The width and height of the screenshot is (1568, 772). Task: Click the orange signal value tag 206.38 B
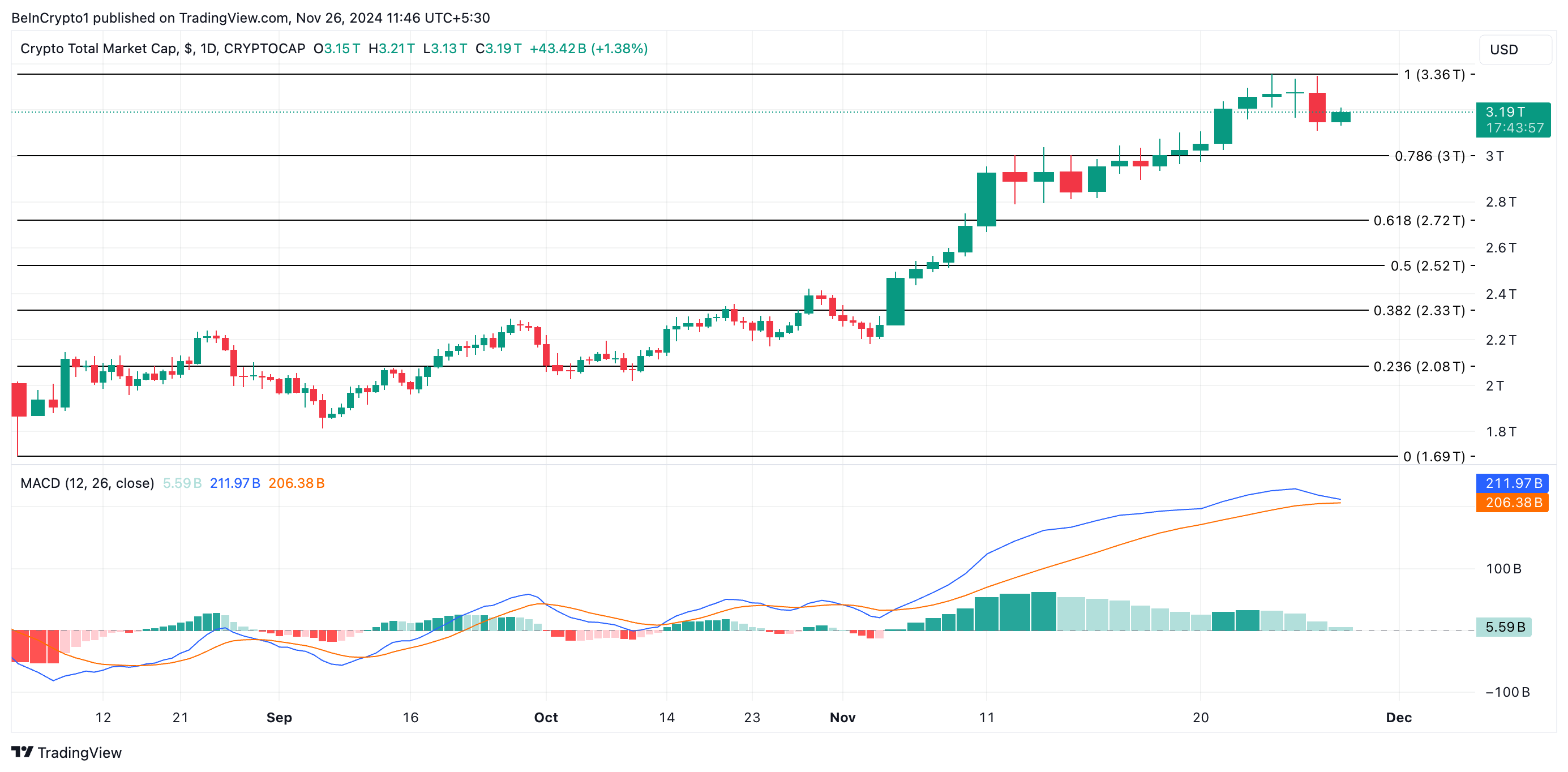pyautogui.click(x=1512, y=502)
